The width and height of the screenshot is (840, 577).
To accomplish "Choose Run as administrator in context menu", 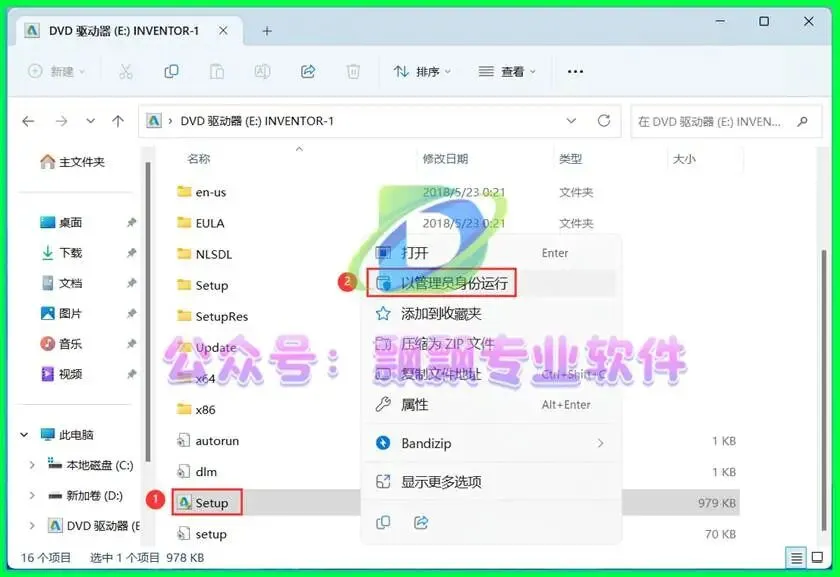I will click(491, 283).
